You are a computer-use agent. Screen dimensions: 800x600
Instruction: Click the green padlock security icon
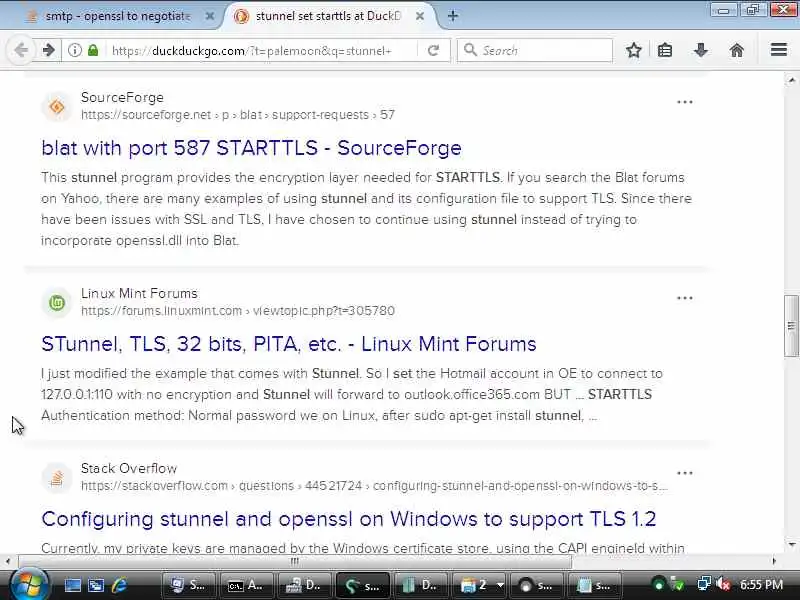[93, 50]
